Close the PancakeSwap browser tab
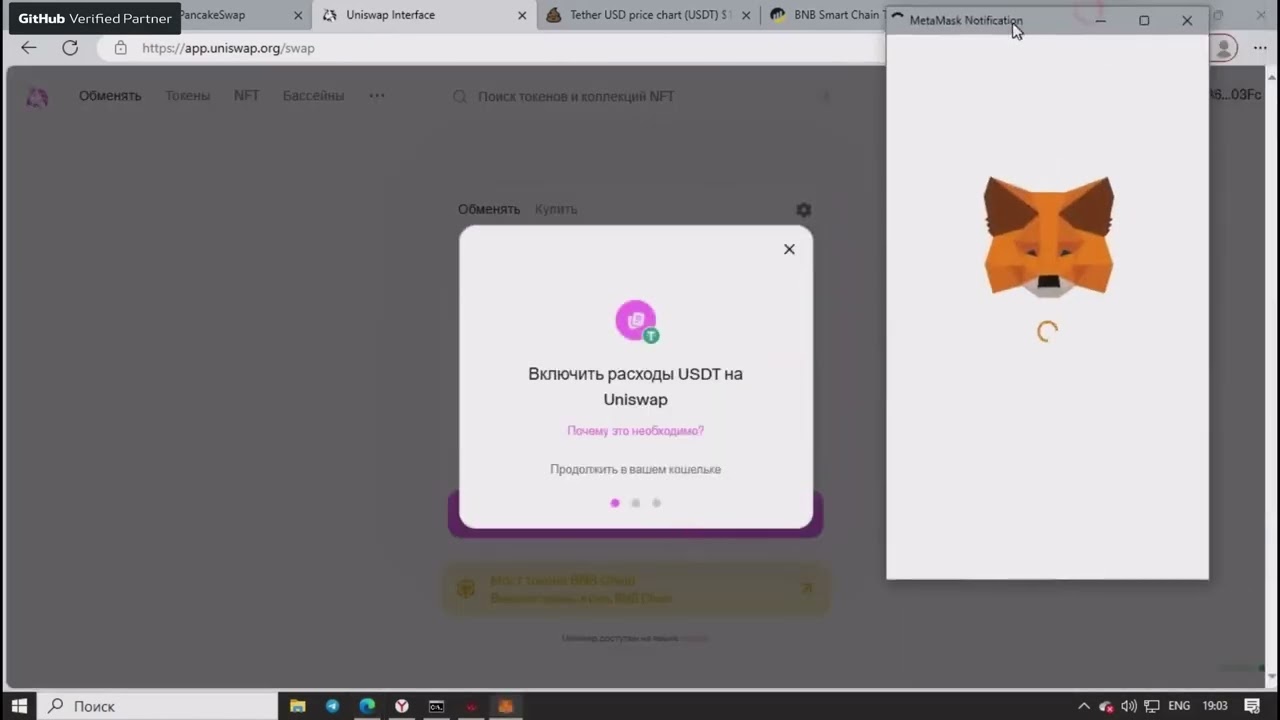Viewport: 1280px width, 720px height. tap(298, 15)
